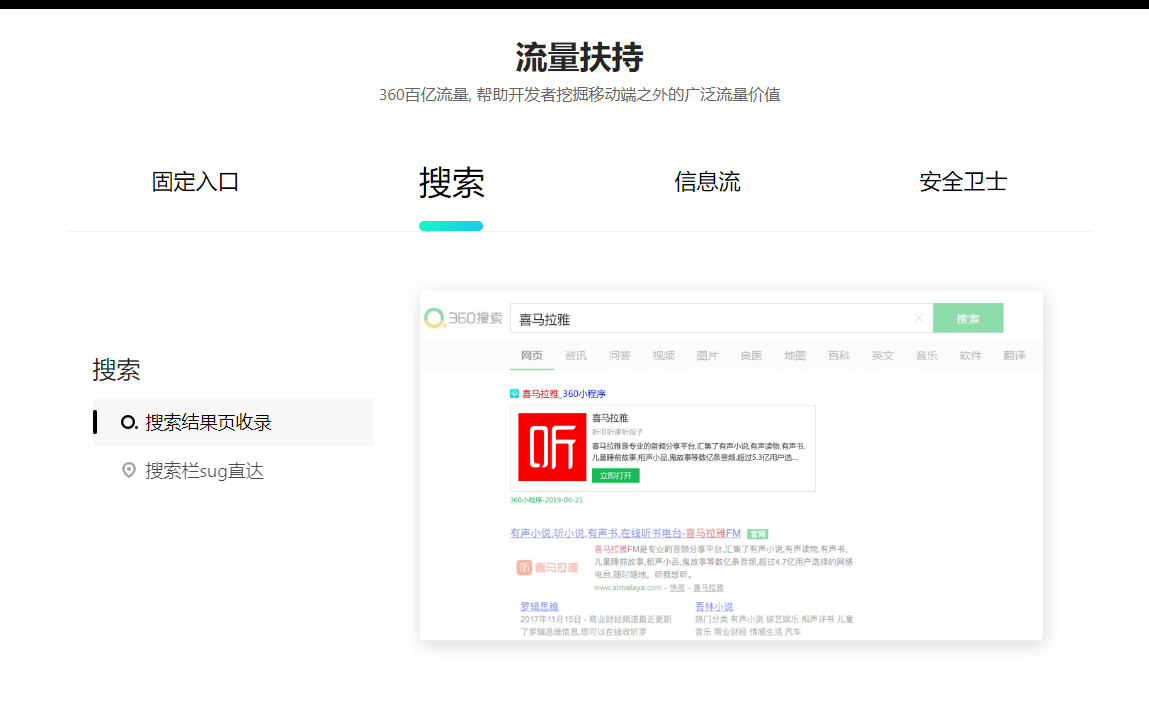The image size is (1149, 707).
Task: Select the 问答 search category
Action: pos(620,355)
